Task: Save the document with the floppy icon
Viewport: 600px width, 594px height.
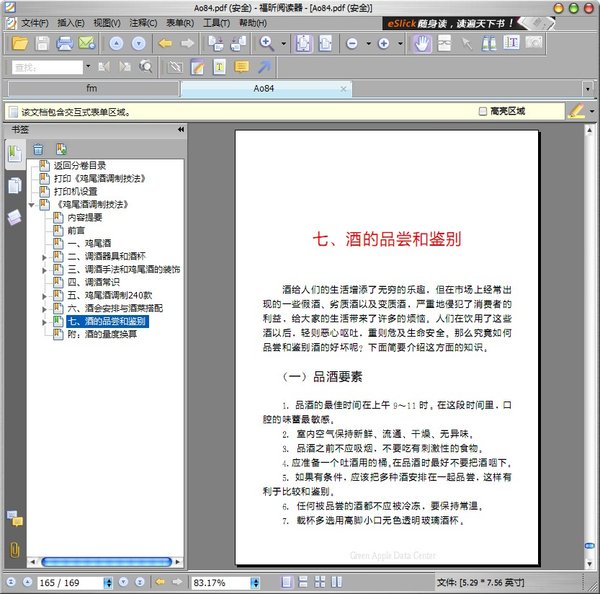Action: pos(42,43)
